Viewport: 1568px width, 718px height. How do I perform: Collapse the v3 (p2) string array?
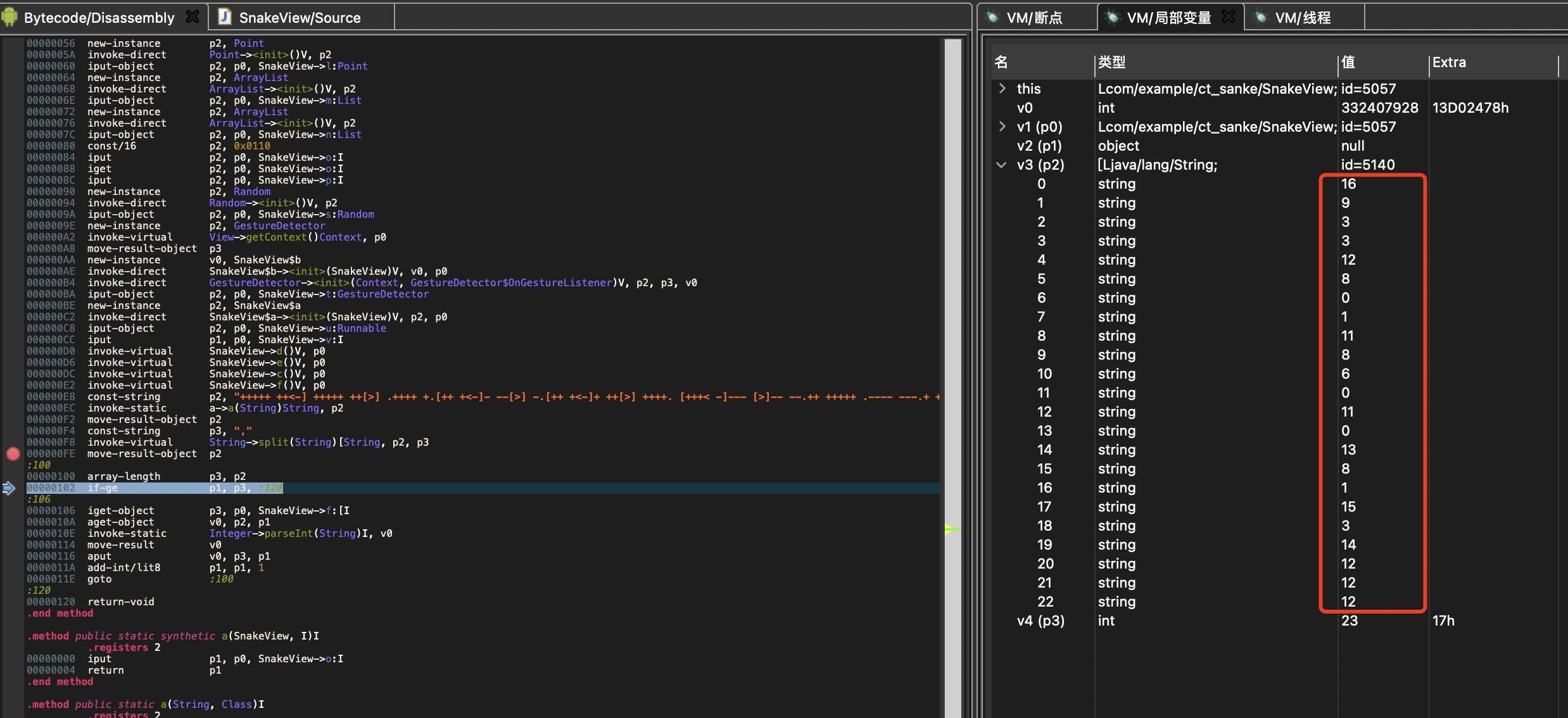(1001, 165)
